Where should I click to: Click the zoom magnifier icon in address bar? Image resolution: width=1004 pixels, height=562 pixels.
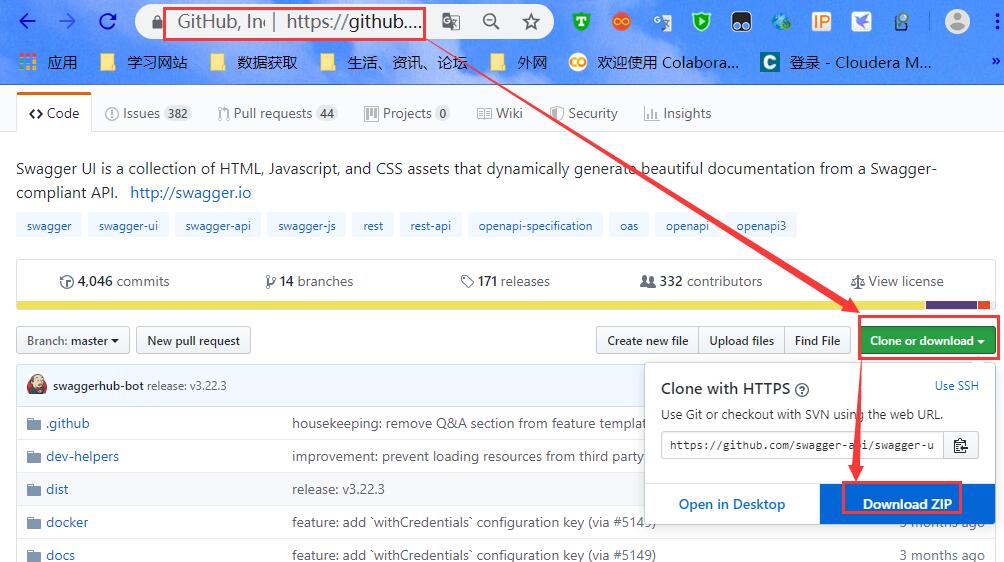491,22
